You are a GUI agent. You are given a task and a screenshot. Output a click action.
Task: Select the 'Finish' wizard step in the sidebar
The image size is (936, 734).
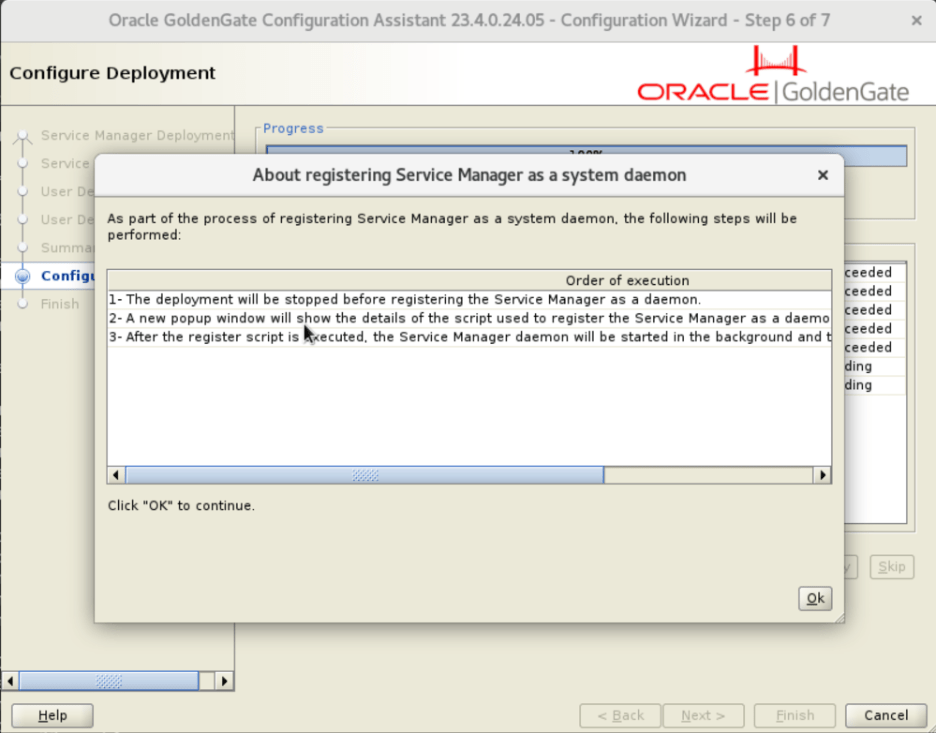pos(60,304)
